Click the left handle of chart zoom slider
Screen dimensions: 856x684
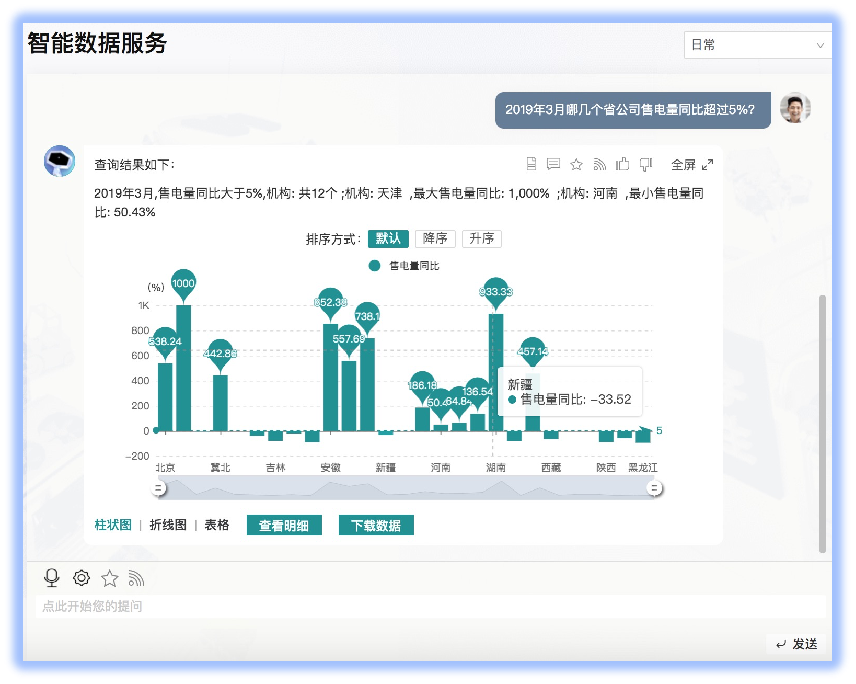point(158,488)
